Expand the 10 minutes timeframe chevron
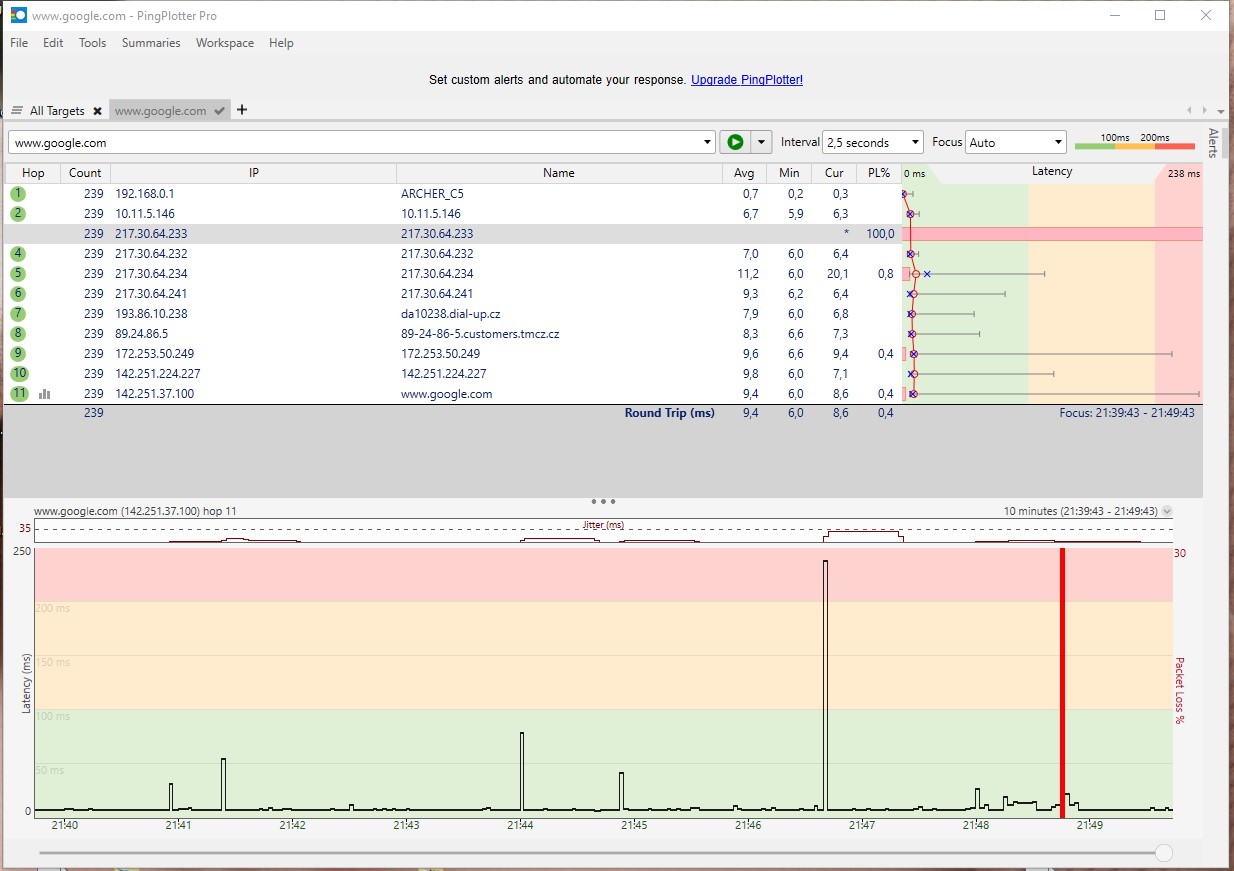The height and width of the screenshot is (871, 1234). tap(1167, 511)
